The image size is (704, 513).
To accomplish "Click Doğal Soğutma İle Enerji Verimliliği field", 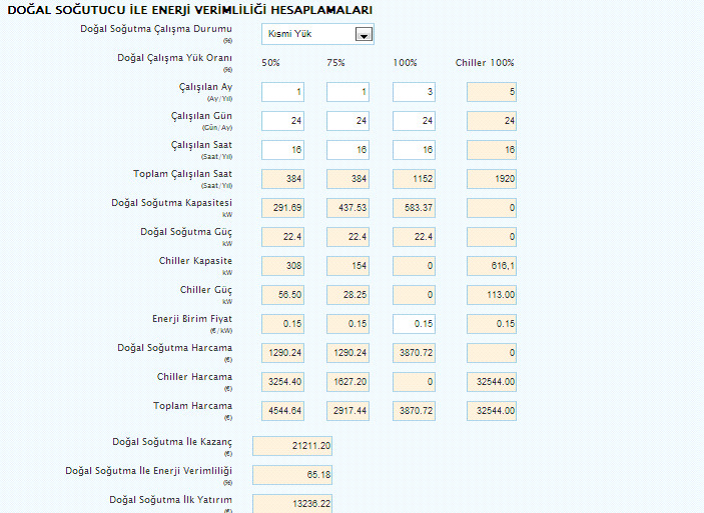I will click(x=292, y=475).
